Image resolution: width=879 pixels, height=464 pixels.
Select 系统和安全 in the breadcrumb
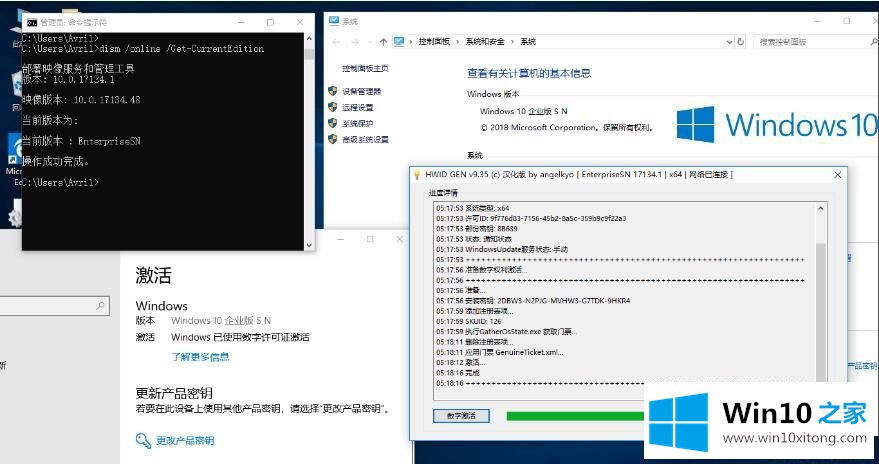click(485, 42)
